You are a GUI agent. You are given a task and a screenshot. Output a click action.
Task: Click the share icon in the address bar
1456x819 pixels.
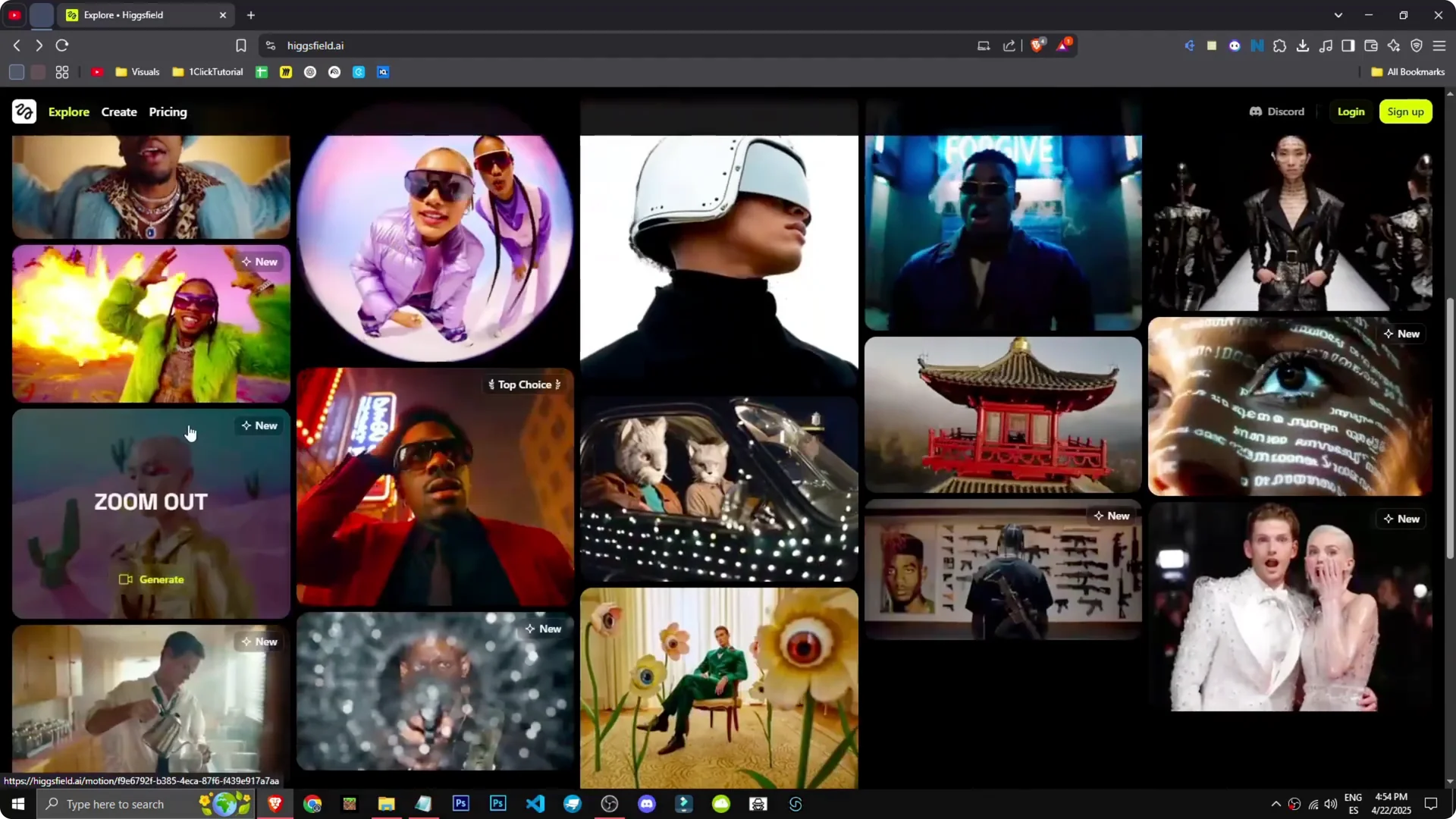coord(1009,45)
